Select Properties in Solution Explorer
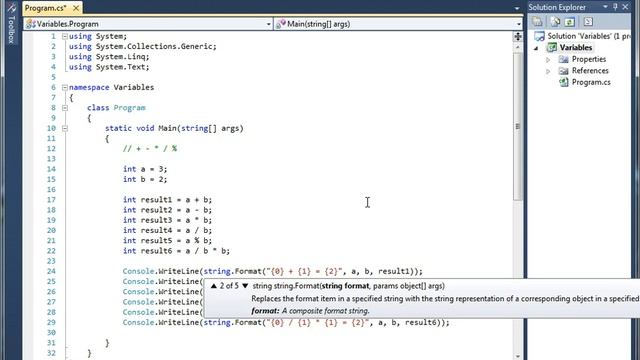The width and height of the screenshot is (640, 360). (589, 59)
